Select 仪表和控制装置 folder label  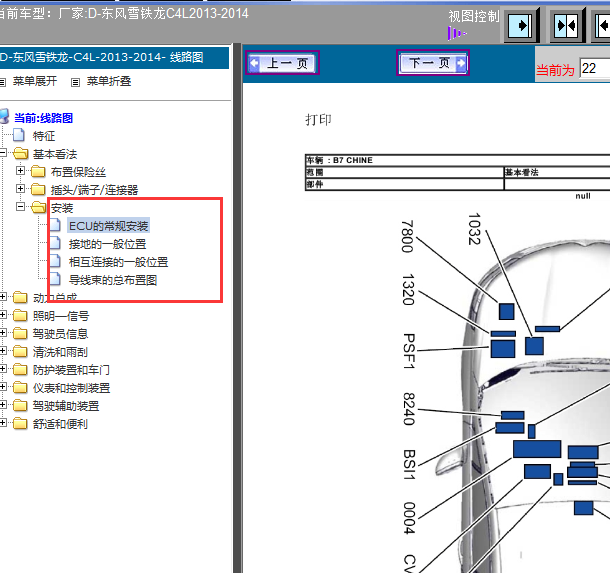point(72,387)
